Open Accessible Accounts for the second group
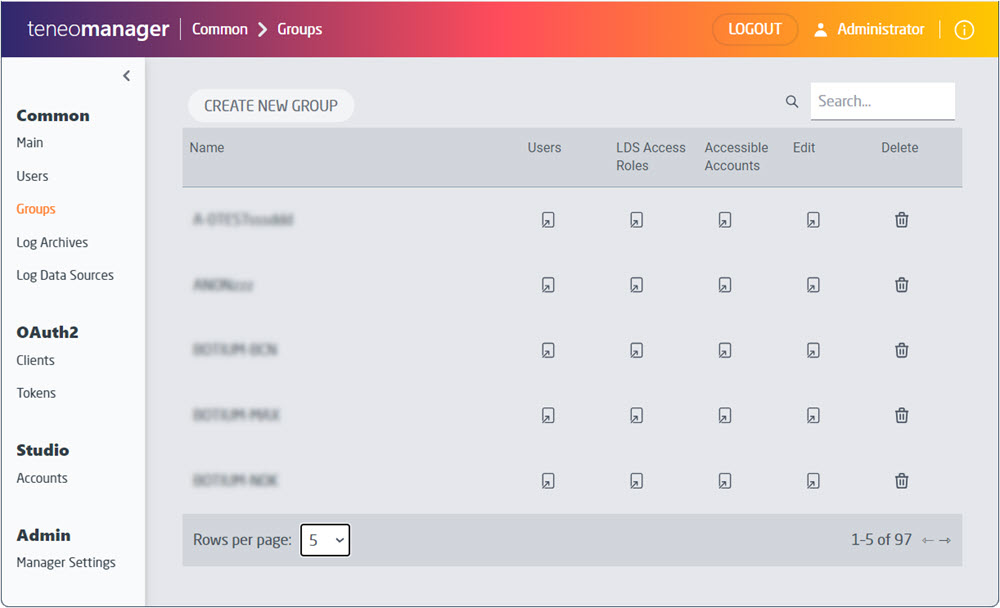 725,285
